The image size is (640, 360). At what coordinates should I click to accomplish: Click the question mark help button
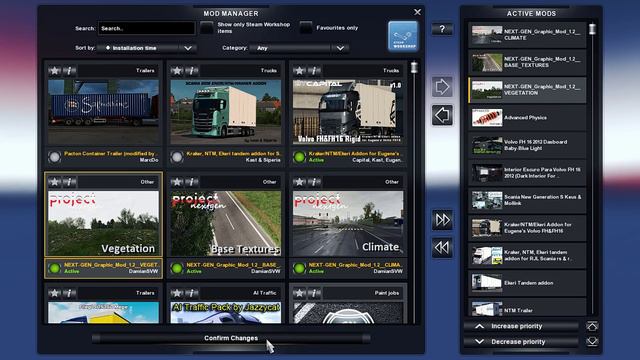(442, 29)
